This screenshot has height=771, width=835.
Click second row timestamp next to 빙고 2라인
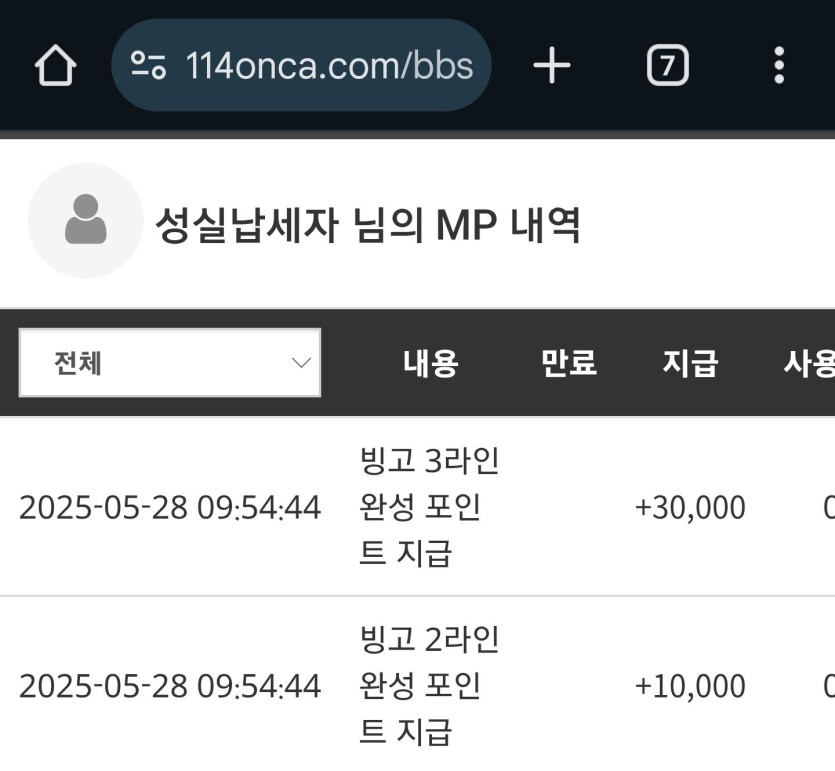click(170, 686)
